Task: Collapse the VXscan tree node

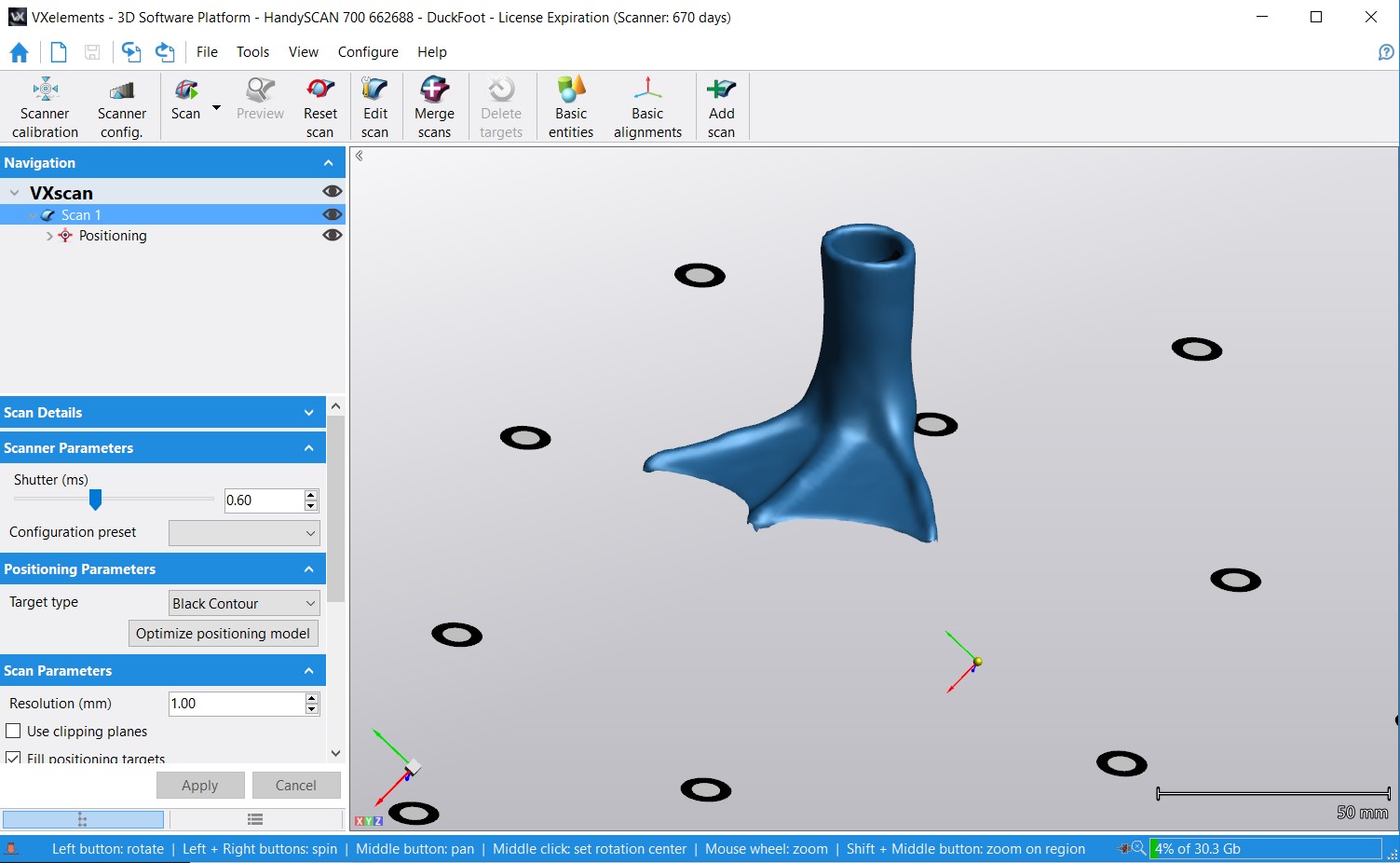Action: click(15, 193)
